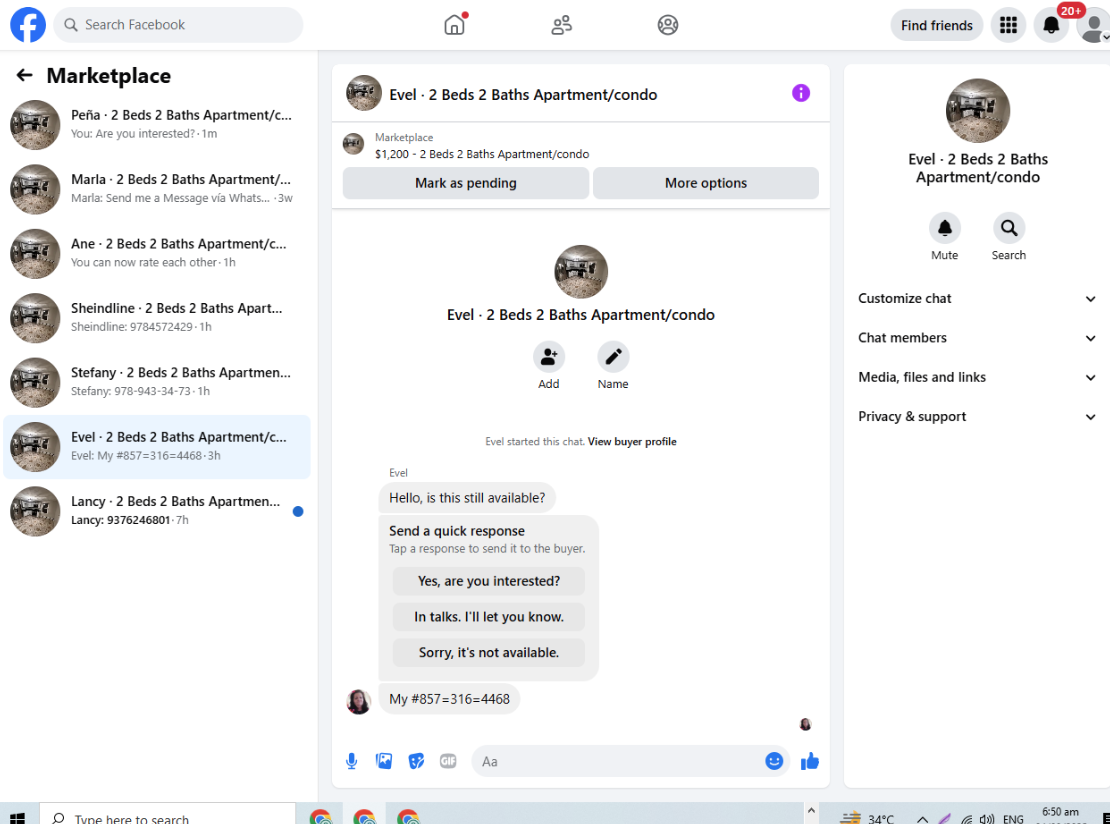Open the account profile menu
The image size is (1110, 824).
[x=1093, y=27]
